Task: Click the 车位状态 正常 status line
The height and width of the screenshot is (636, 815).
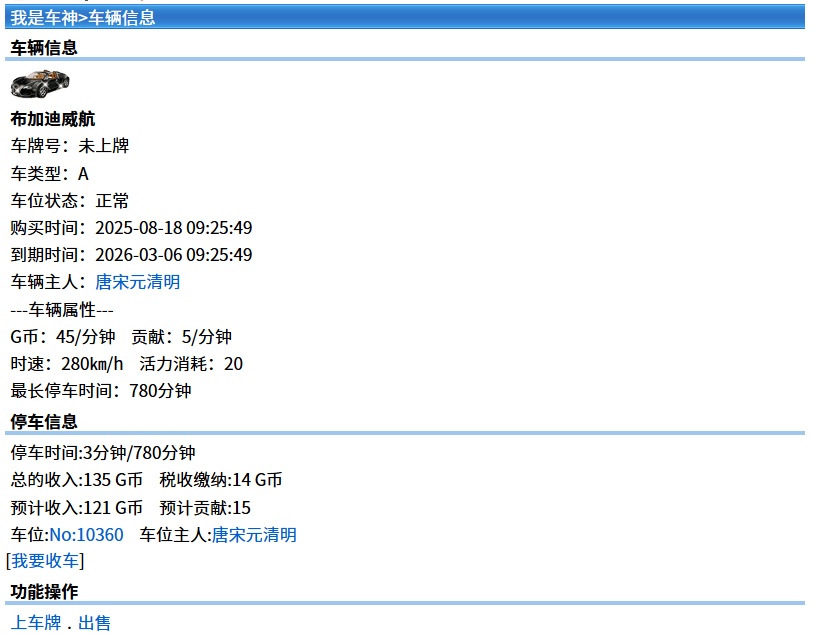Action: [70, 201]
